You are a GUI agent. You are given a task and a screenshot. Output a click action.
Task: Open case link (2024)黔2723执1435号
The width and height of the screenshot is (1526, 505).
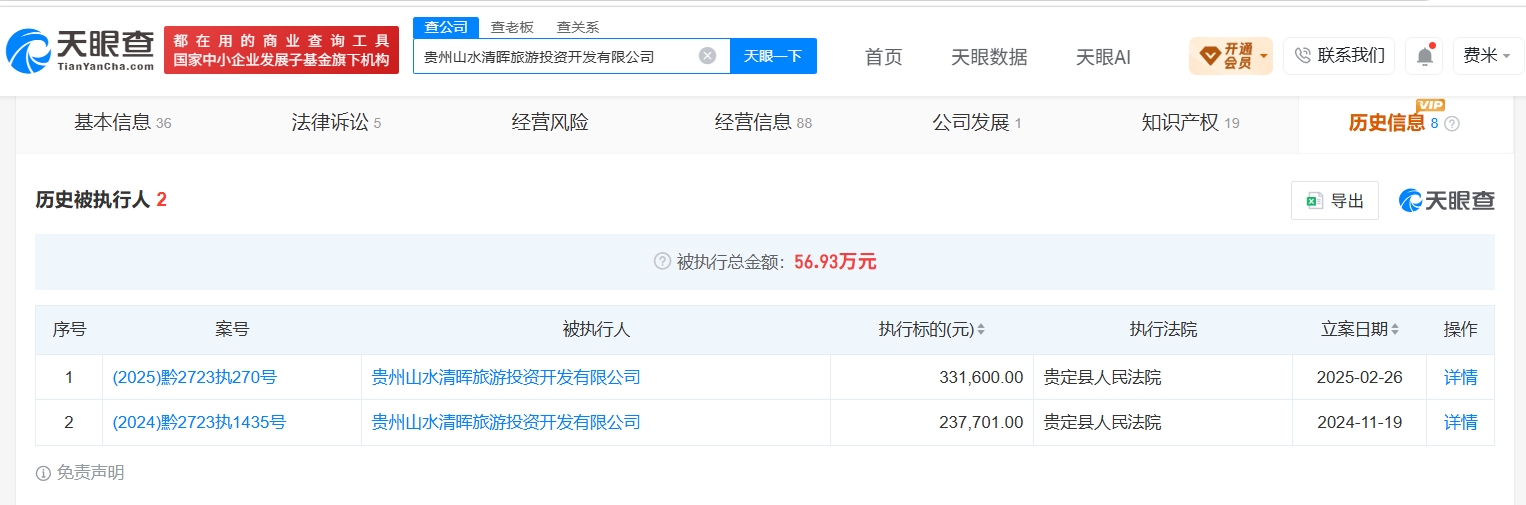199,423
